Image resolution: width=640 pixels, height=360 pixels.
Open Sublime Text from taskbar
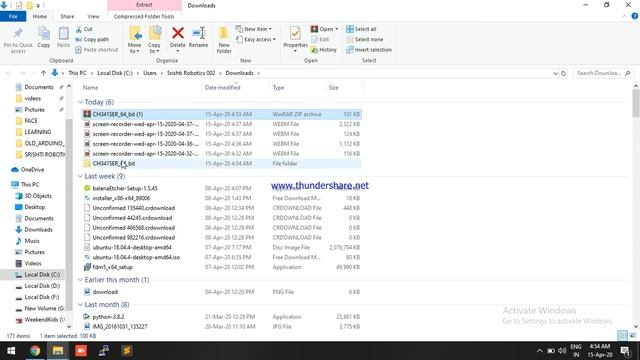[127, 351]
